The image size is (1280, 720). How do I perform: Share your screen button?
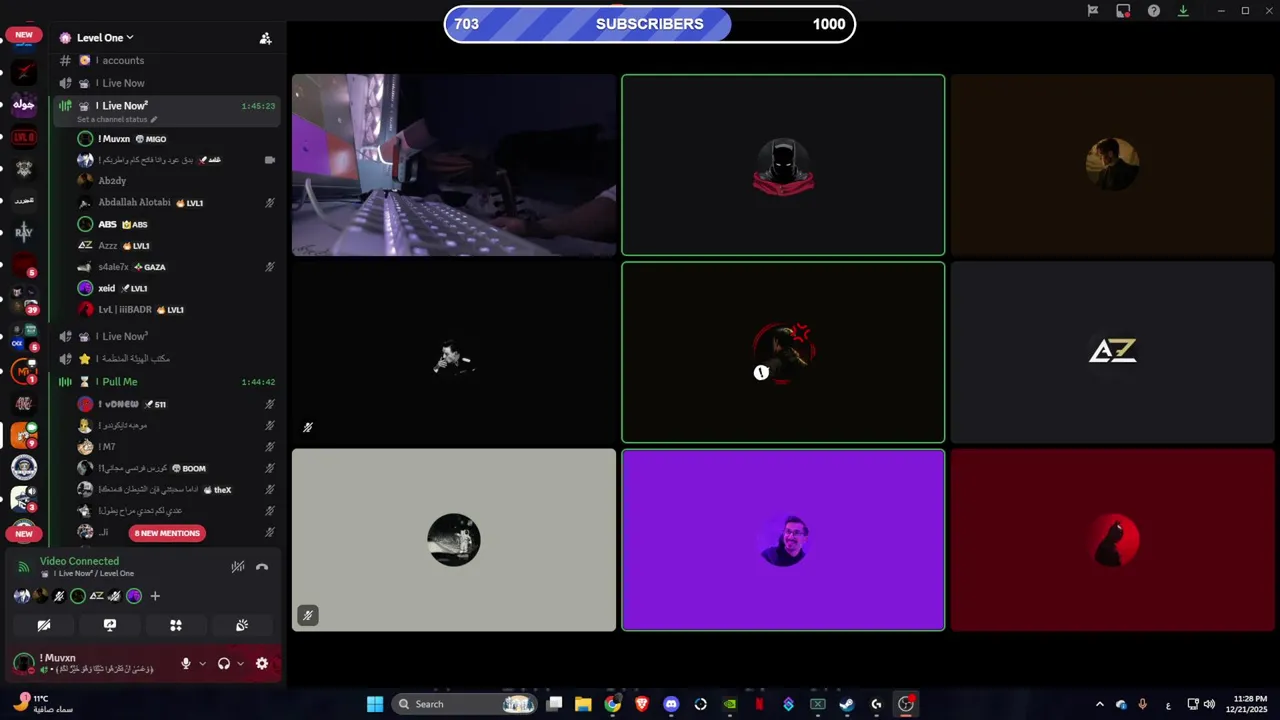click(x=110, y=625)
